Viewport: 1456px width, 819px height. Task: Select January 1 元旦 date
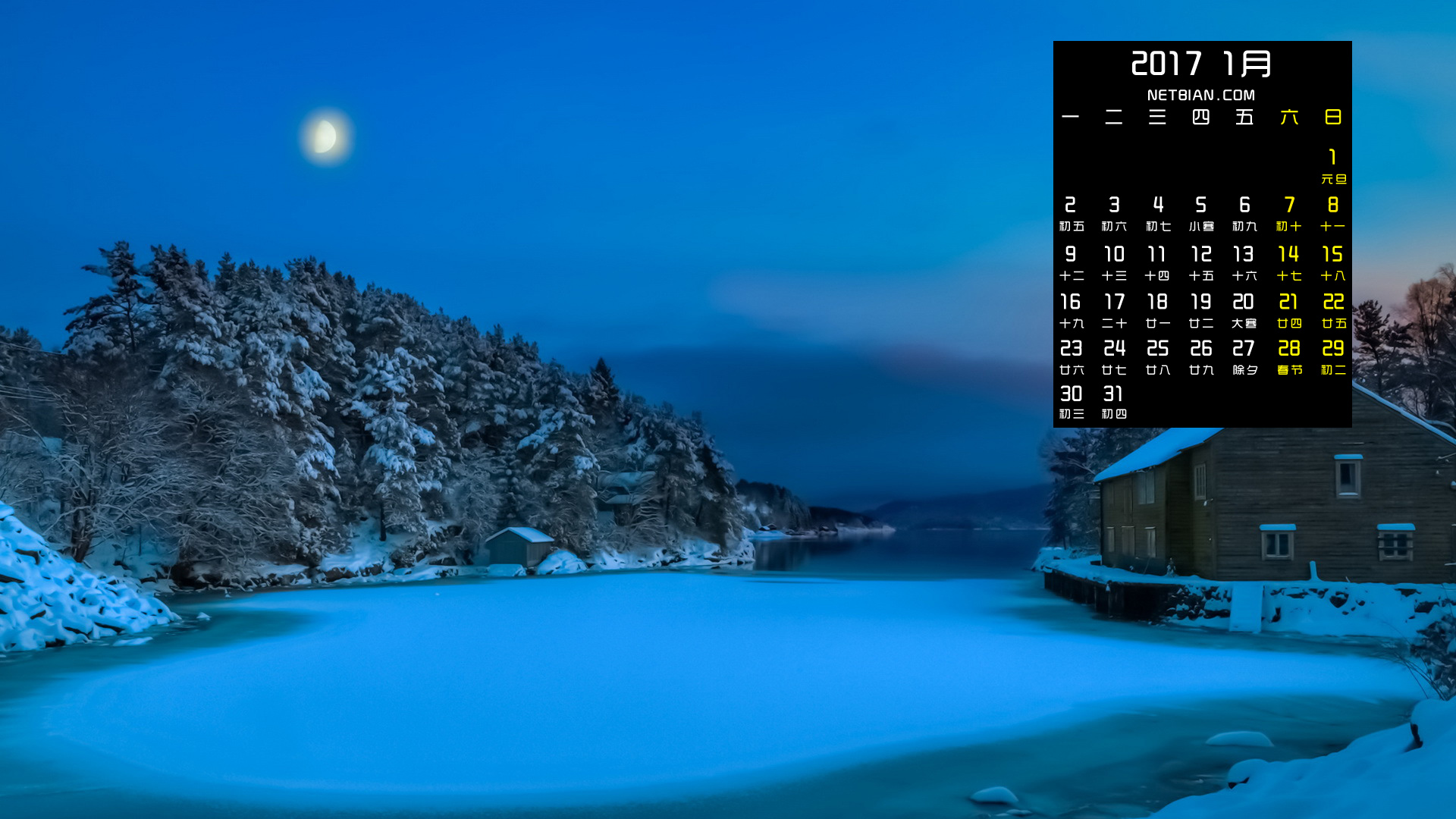point(1332,166)
